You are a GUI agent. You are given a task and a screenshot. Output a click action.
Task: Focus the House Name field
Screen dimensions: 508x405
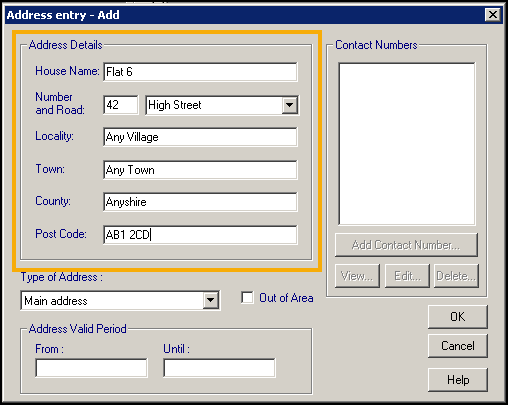tap(200, 72)
